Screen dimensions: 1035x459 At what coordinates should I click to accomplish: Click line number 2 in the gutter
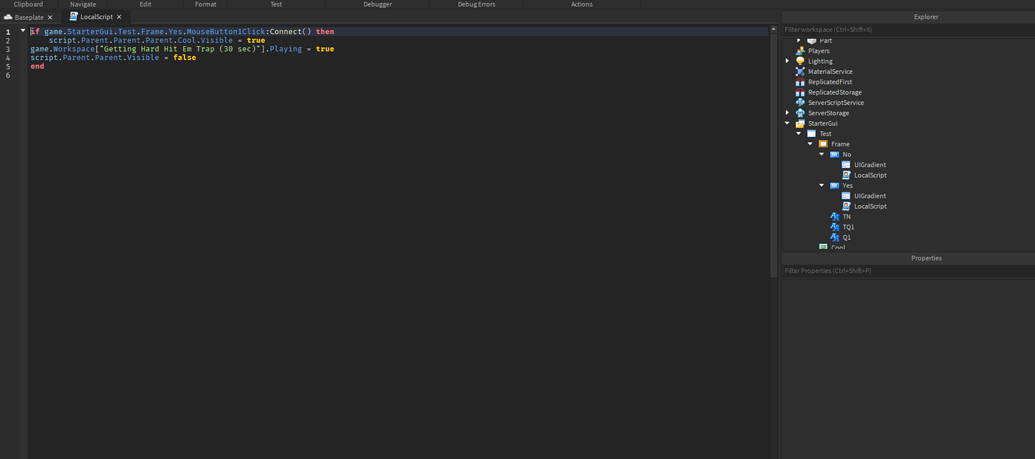click(x=8, y=40)
